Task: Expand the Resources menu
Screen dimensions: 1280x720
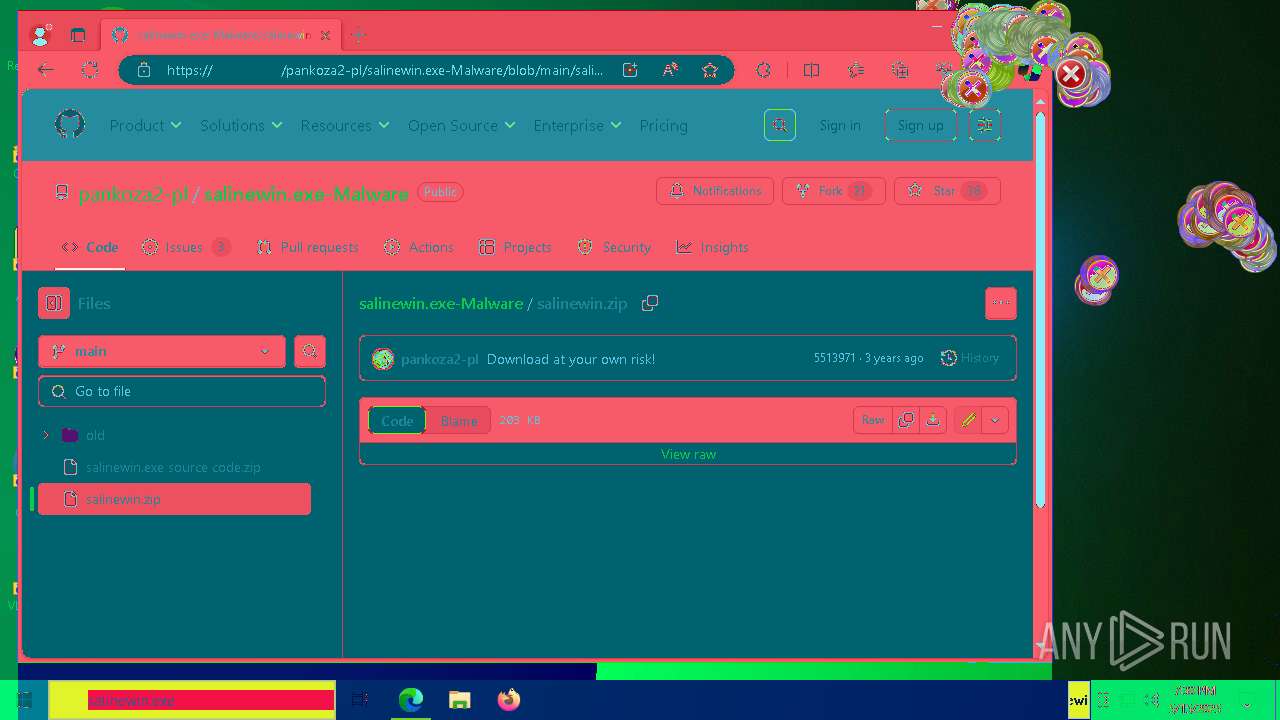Action: pyautogui.click(x=345, y=125)
